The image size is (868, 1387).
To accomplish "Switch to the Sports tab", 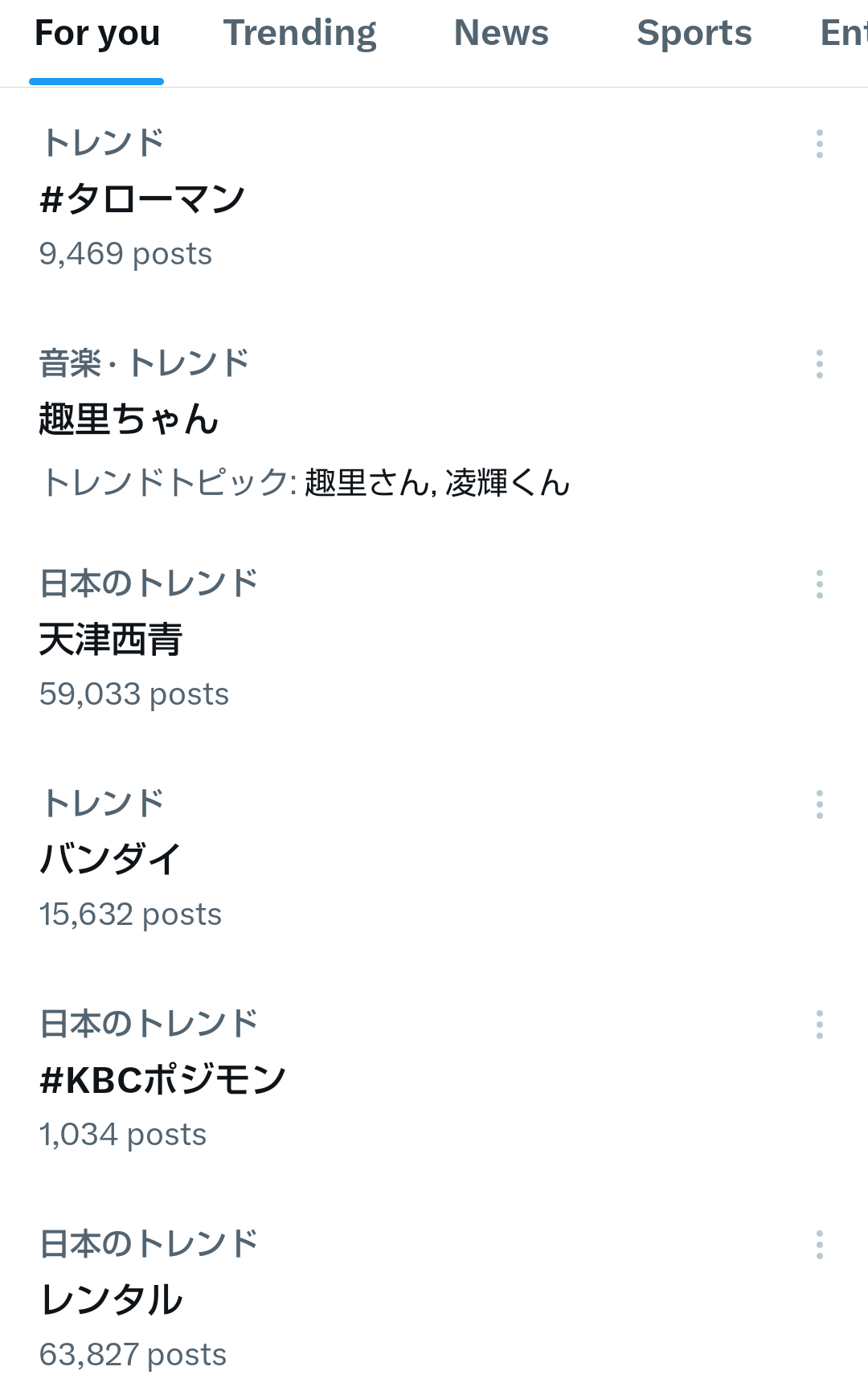I will [694, 34].
